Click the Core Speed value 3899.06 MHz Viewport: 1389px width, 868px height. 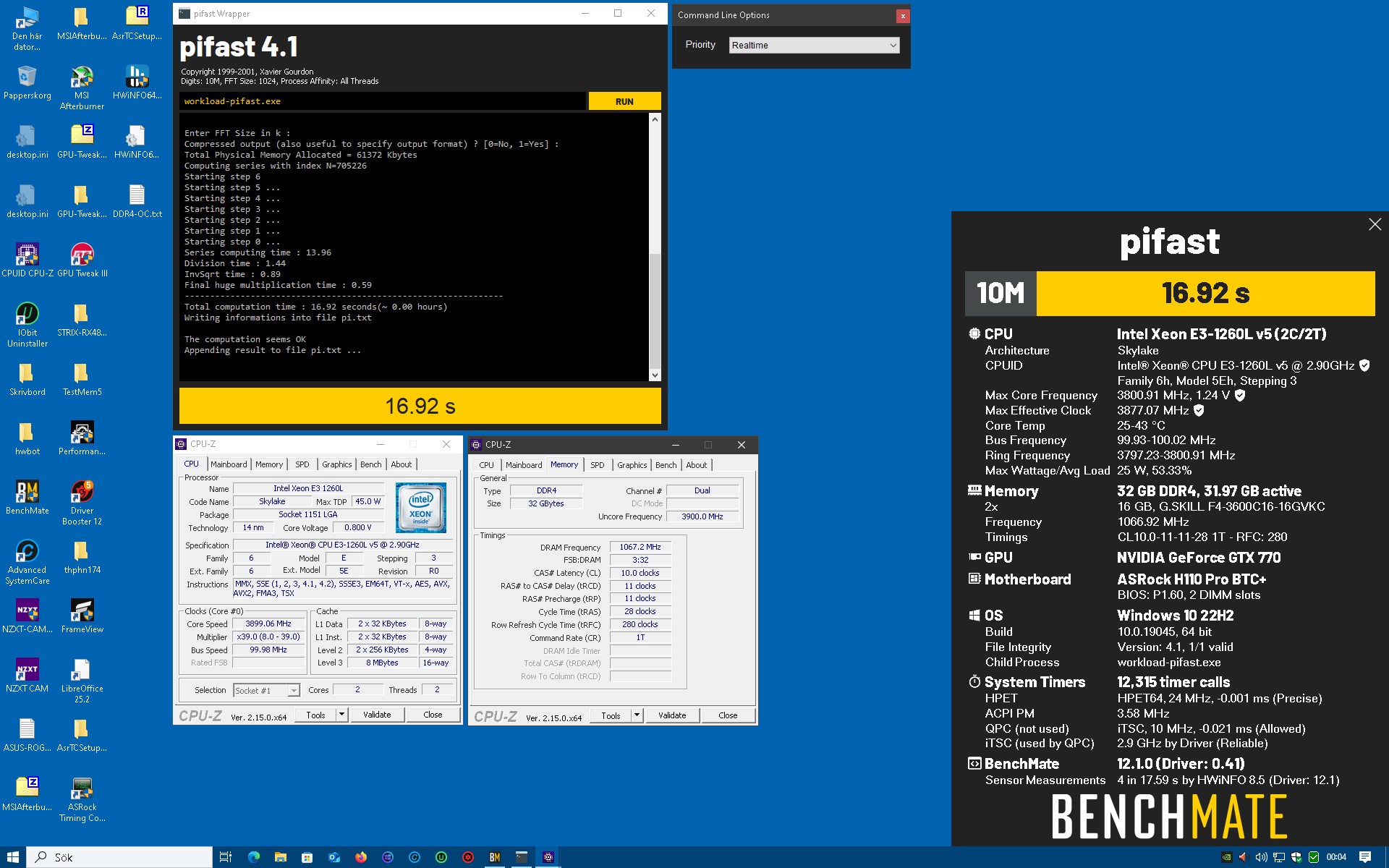tap(268, 624)
